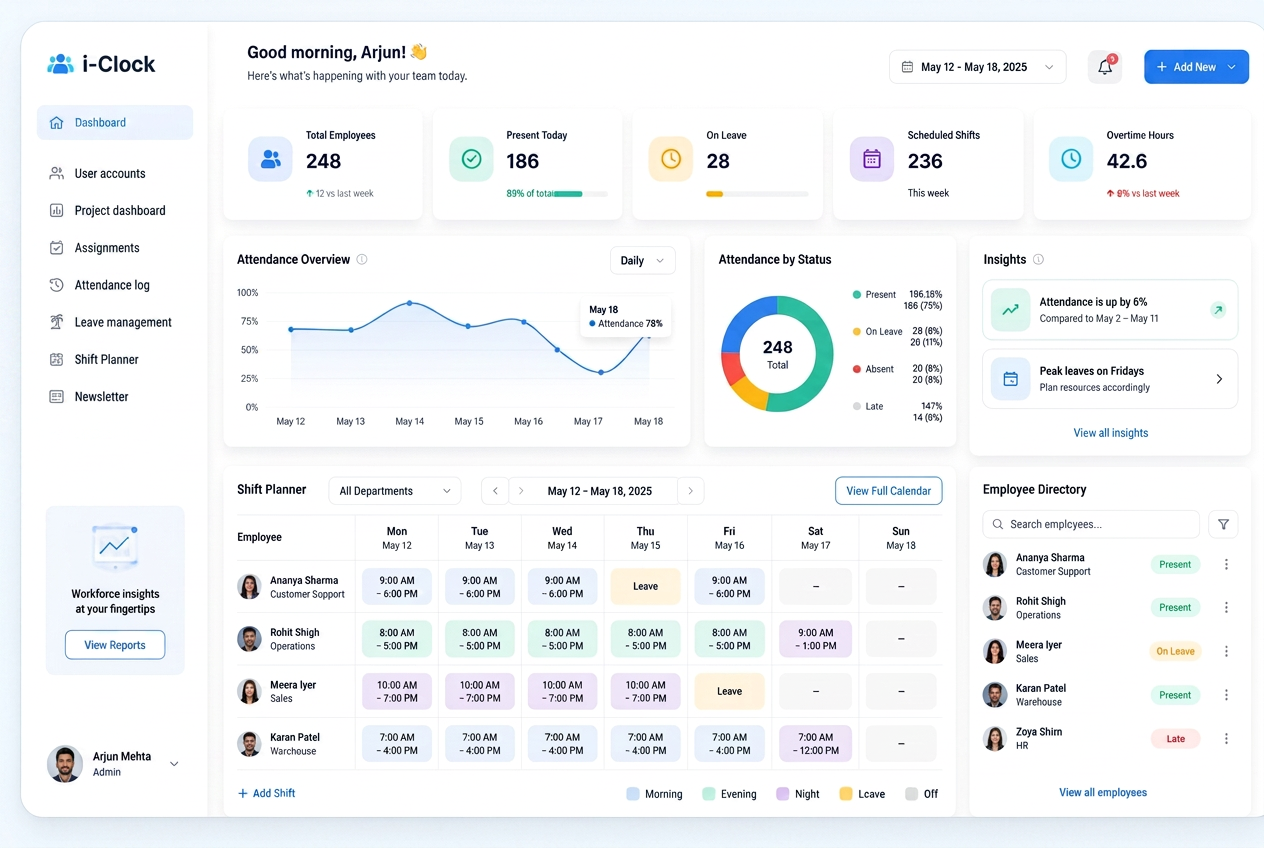
Task: Open the May 12 - May 18 date range dropdown
Action: [x=977, y=67]
